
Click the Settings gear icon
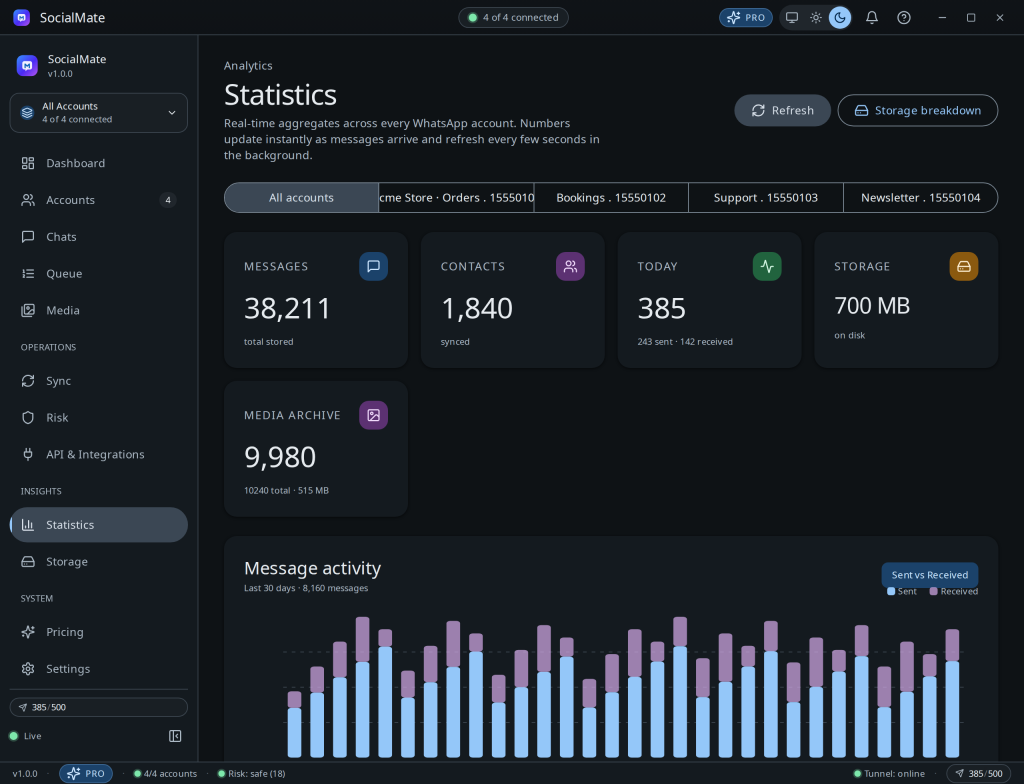(28, 668)
